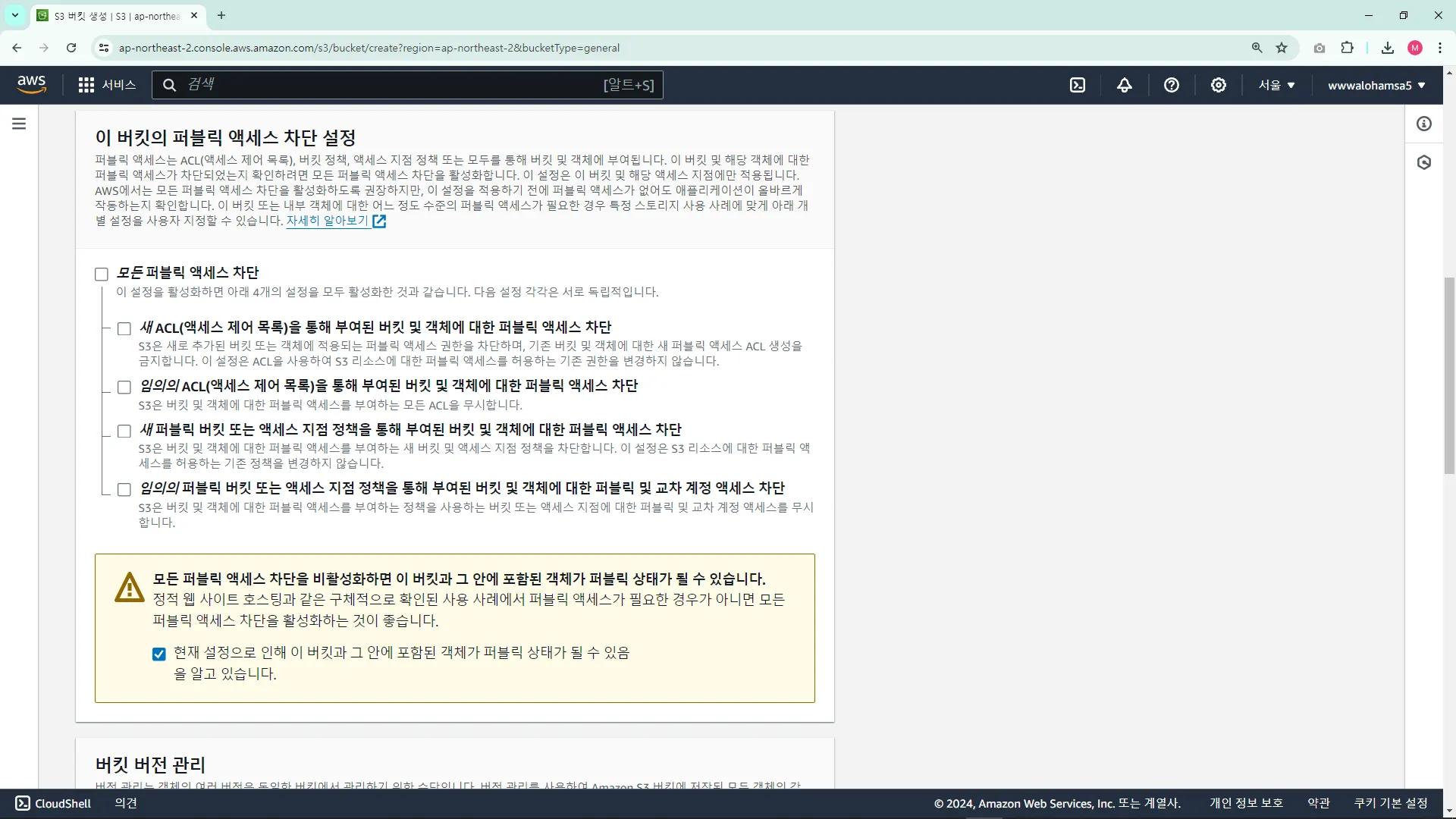
Task: Open CloudShell icon in top navigation bar
Action: (x=1078, y=85)
